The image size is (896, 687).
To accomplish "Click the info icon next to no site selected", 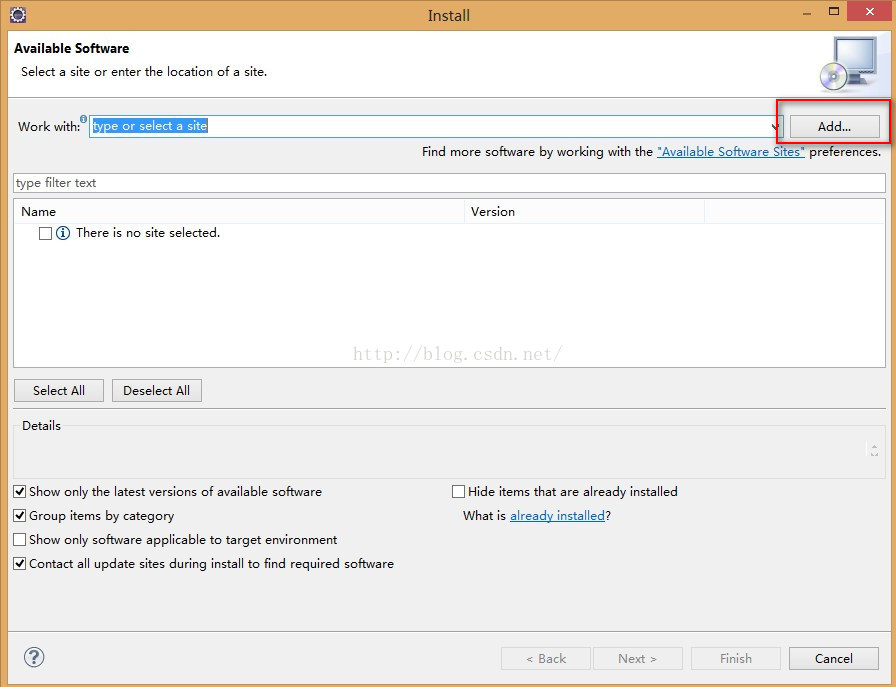I will 63,233.
